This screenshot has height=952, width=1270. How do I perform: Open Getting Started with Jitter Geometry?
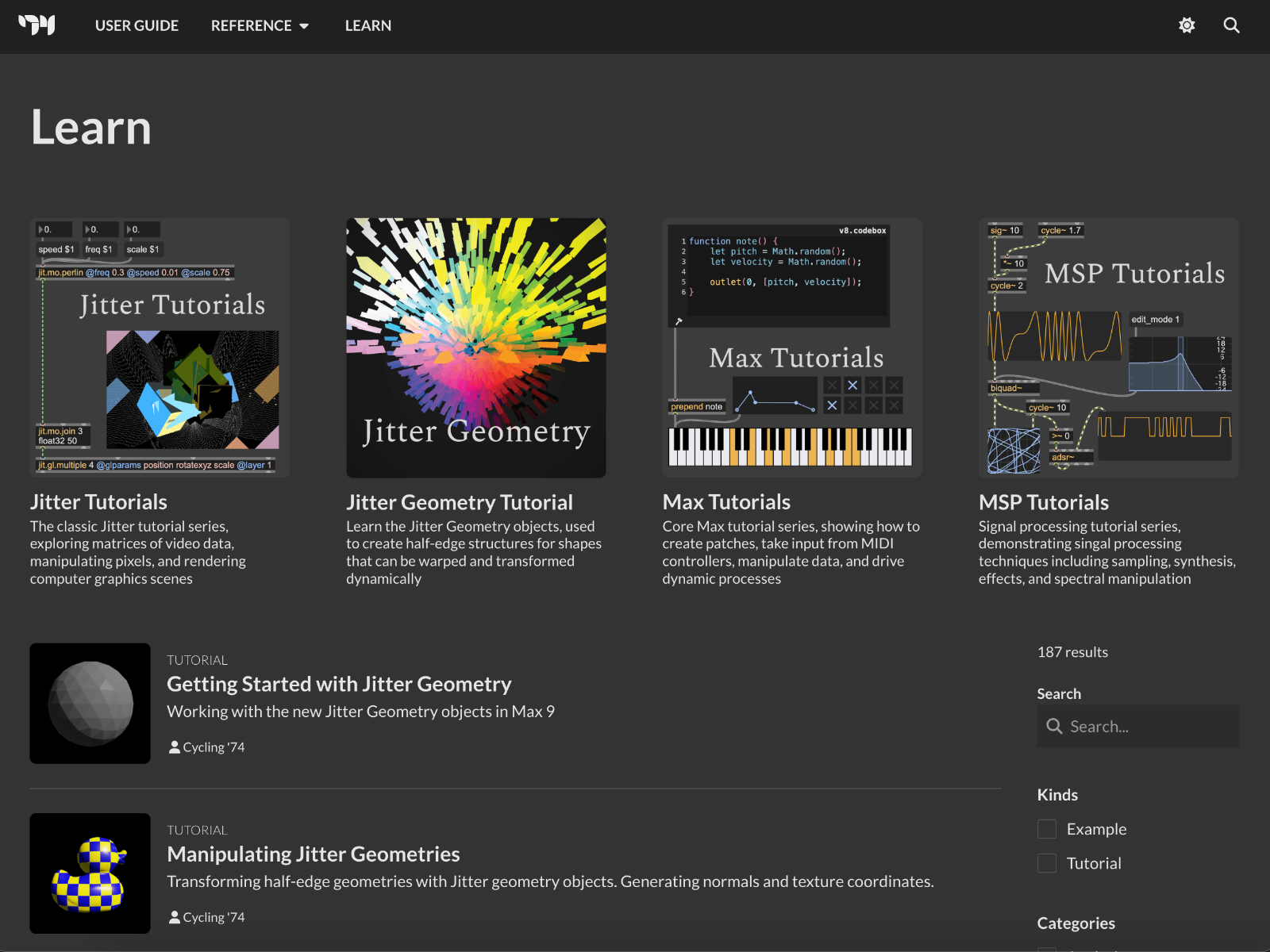point(339,684)
